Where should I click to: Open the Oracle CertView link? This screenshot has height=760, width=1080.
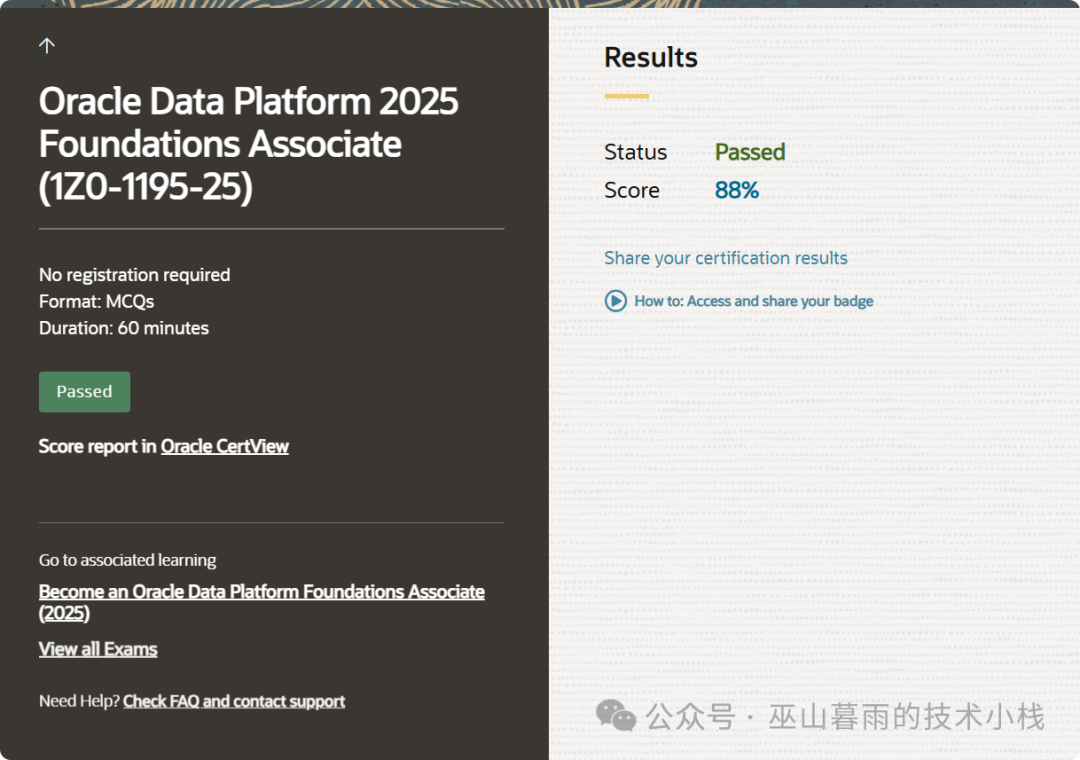pyautogui.click(x=225, y=446)
